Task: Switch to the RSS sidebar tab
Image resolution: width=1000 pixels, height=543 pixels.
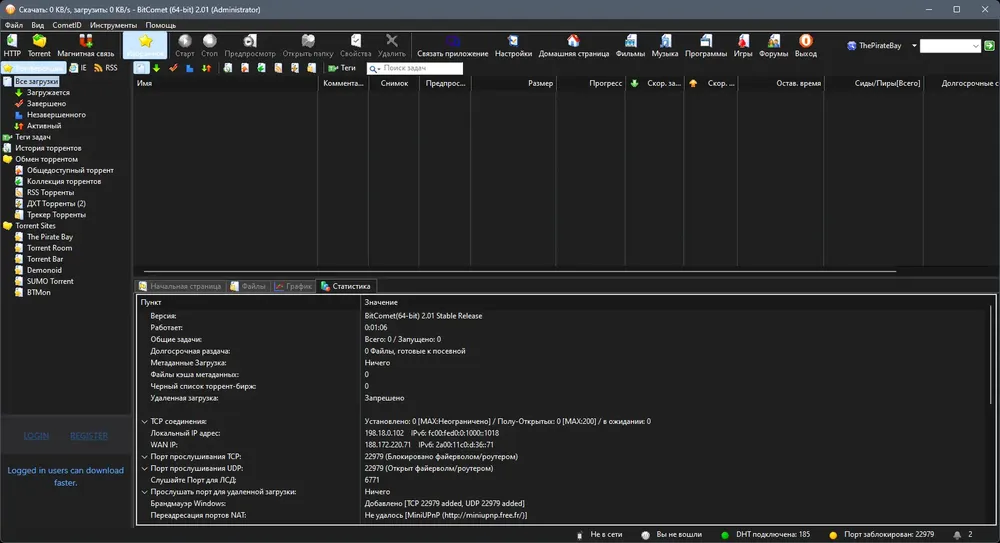Action: [106, 68]
